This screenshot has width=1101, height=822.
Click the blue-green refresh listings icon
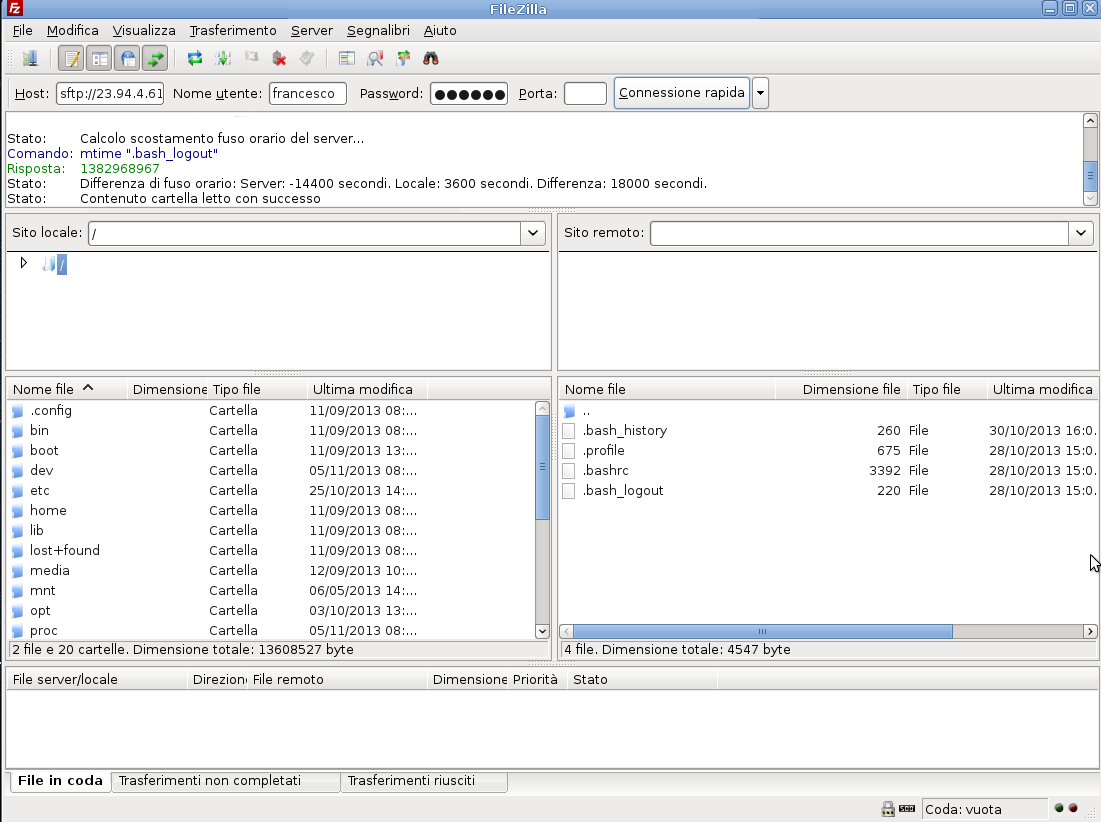click(x=195, y=58)
